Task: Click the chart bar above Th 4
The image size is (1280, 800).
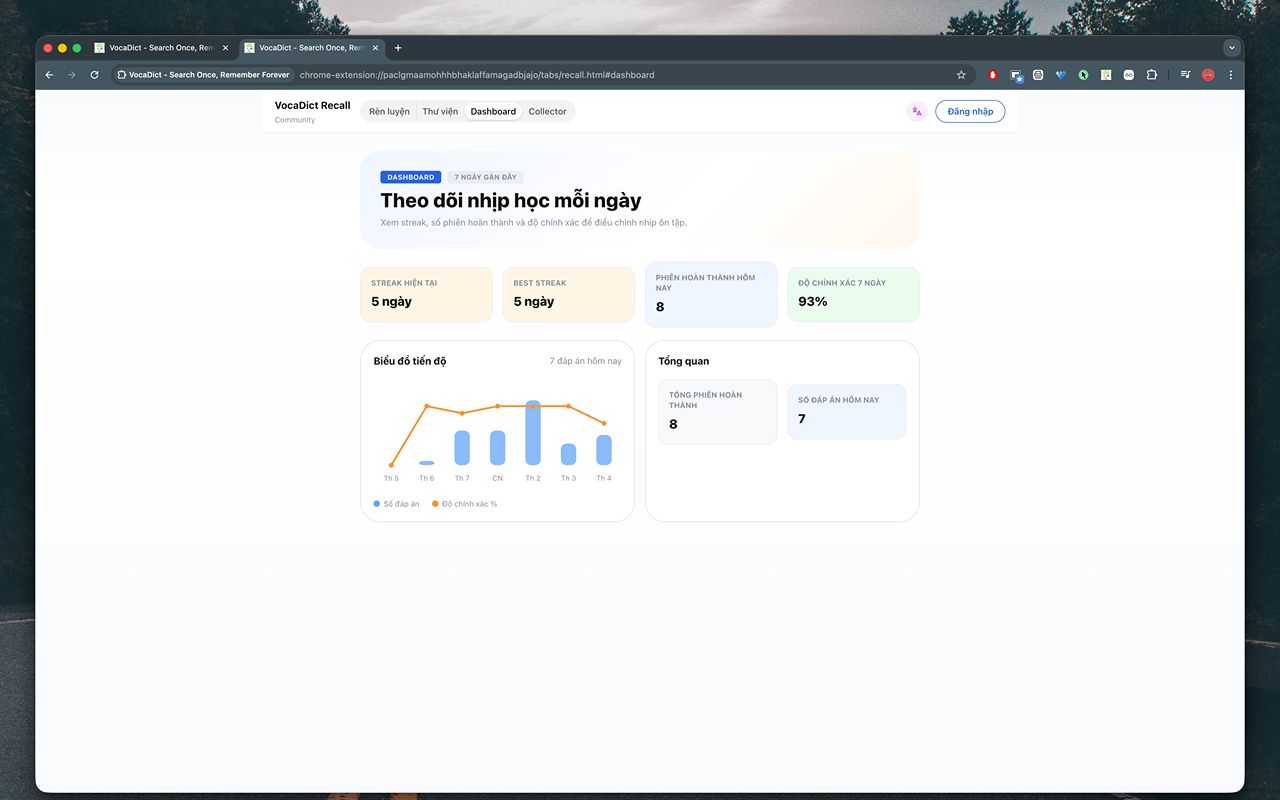Action: [604, 450]
